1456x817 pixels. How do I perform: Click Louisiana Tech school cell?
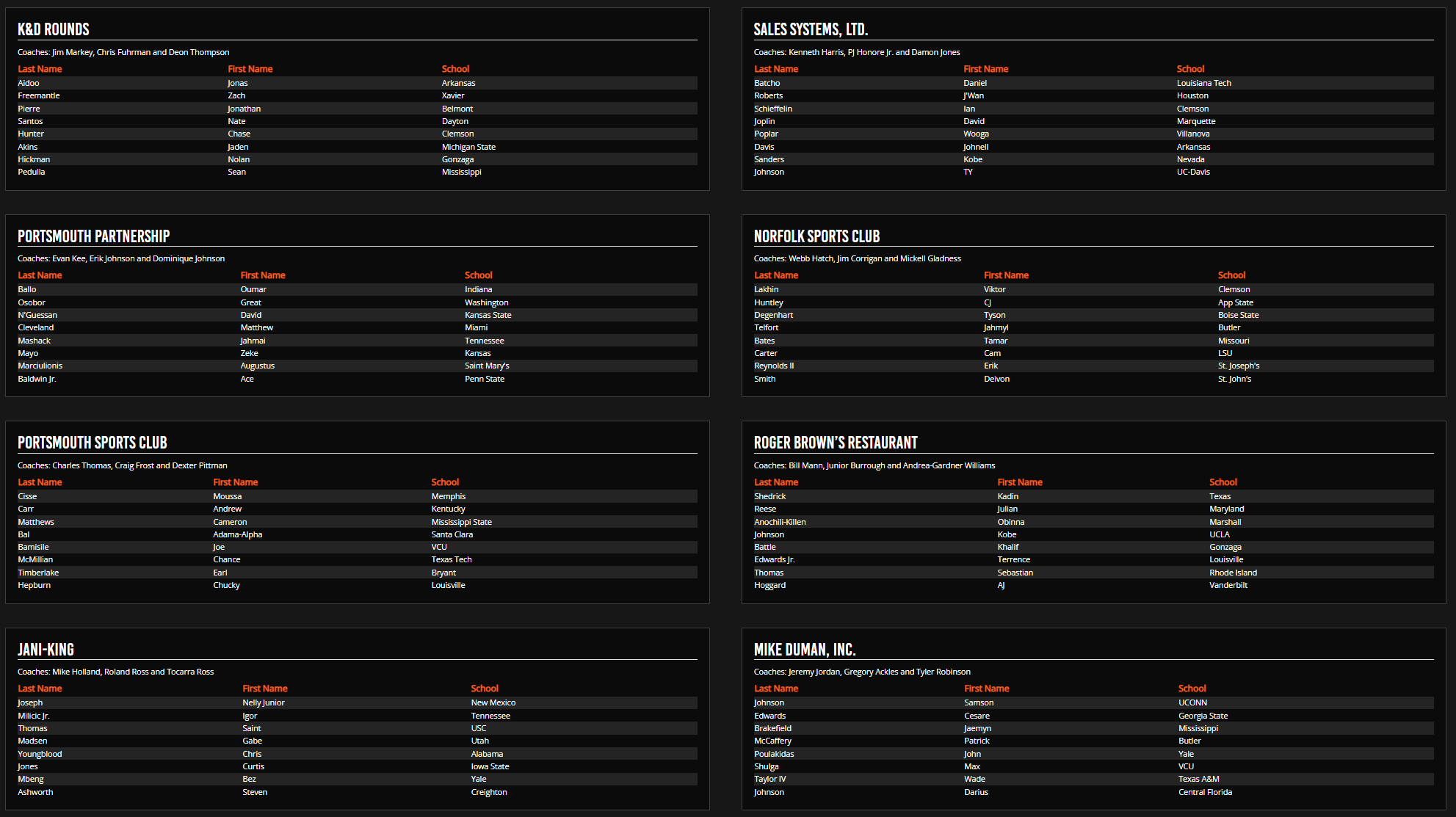coord(1204,83)
